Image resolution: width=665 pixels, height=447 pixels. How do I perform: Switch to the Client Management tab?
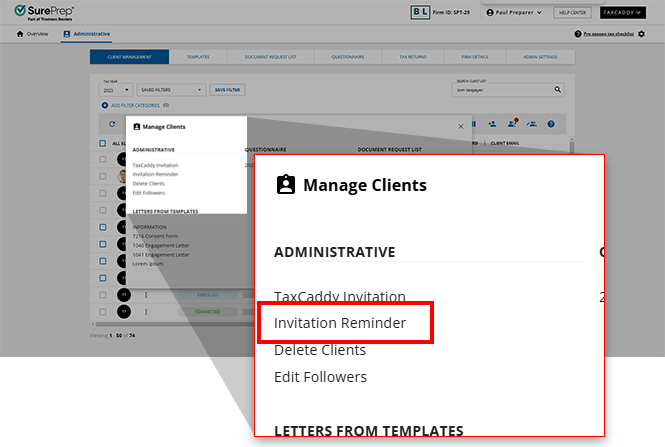tap(129, 57)
